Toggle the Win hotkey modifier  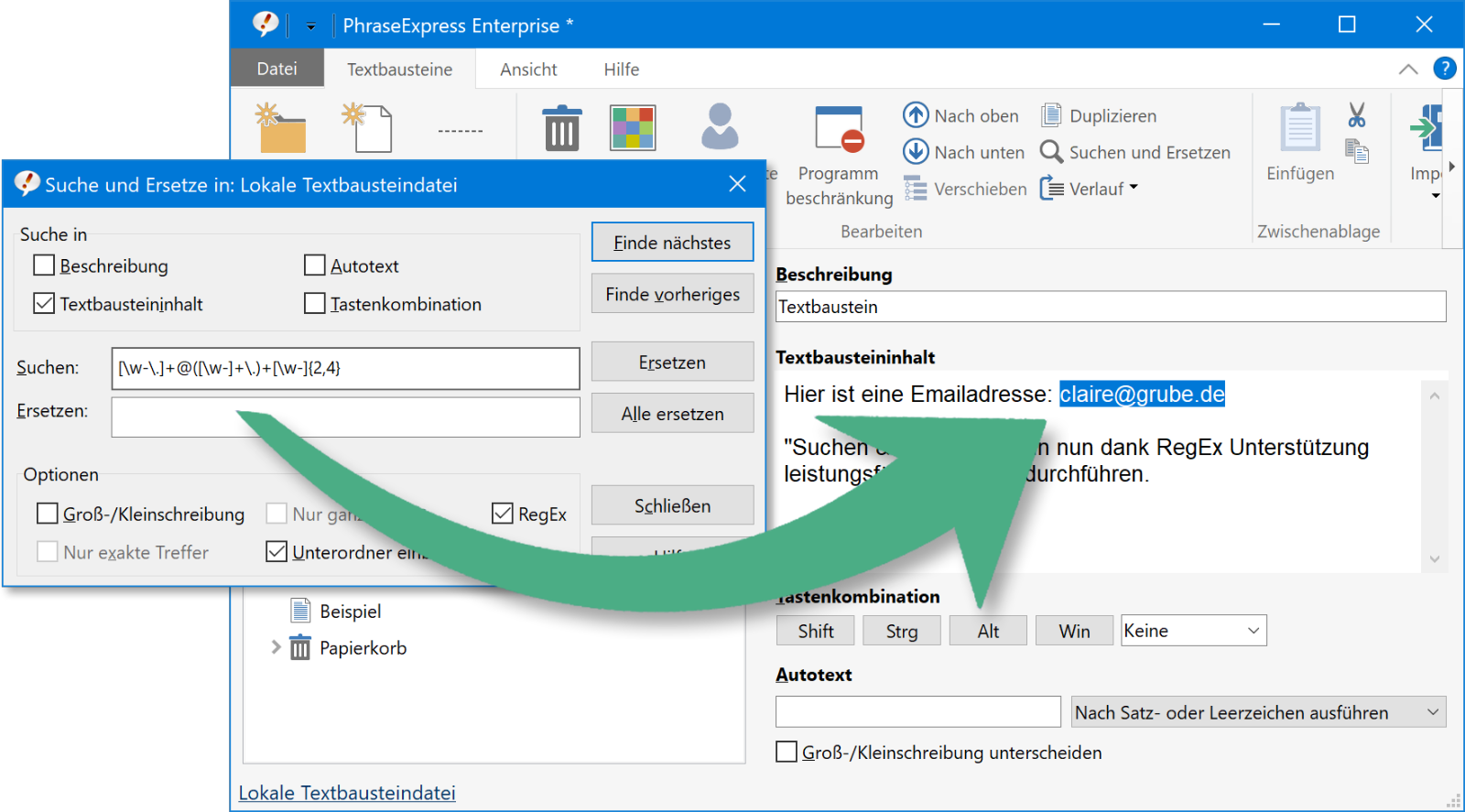tap(1074, 631)
